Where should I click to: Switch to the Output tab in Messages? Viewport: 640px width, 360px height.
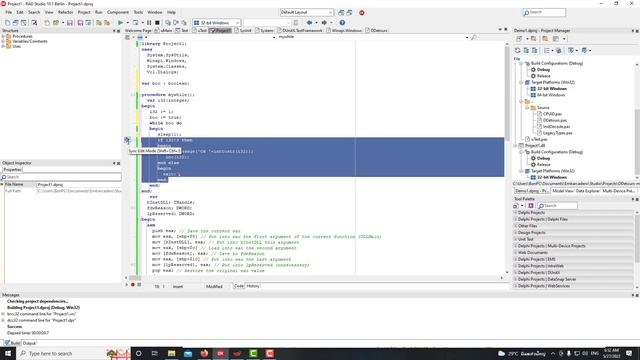pos(29,343)
